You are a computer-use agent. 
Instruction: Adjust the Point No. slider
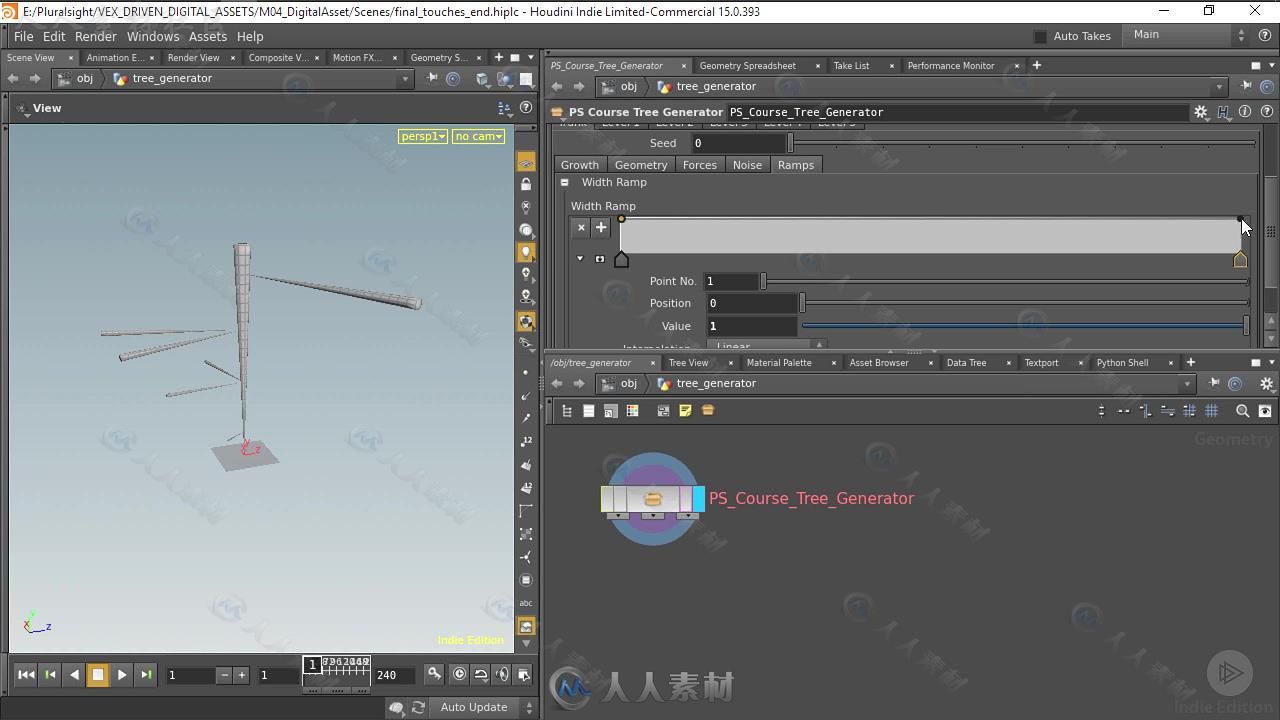(x=1005, y=281)
